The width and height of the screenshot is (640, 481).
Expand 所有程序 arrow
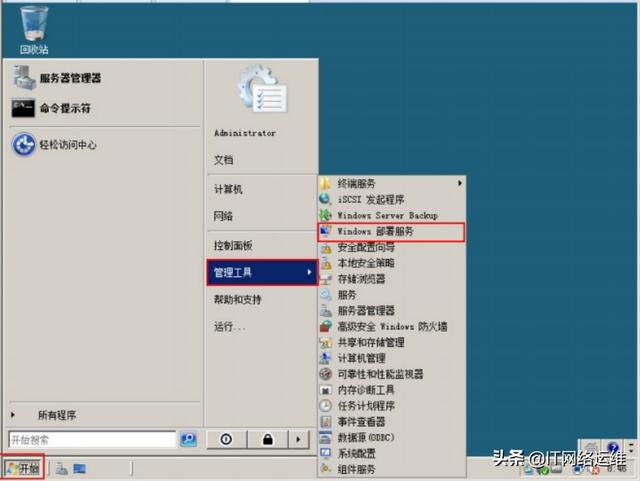coord(13,415)
